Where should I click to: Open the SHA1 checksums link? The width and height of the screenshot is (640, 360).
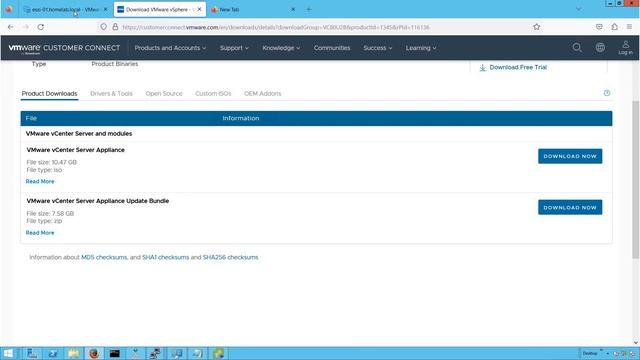click(165, 257)
